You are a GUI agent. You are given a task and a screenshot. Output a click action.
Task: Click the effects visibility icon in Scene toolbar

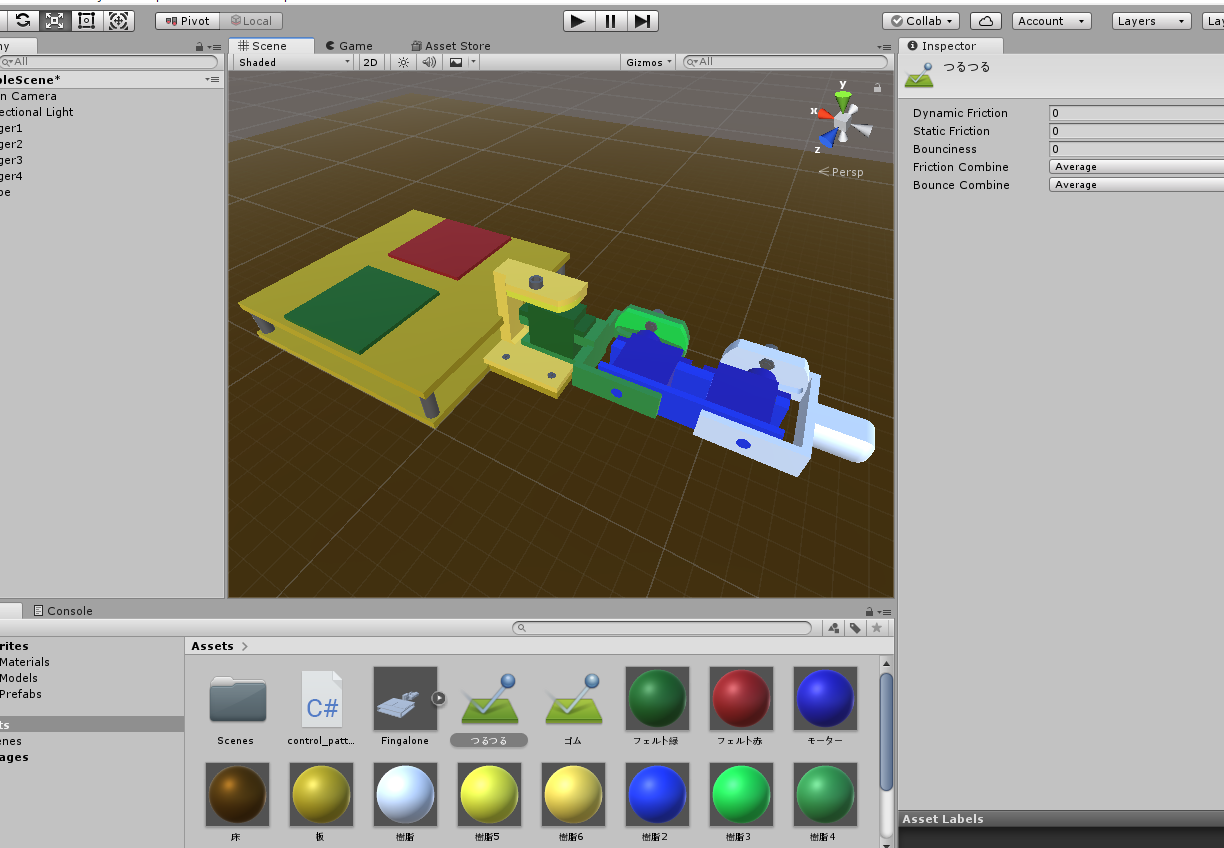point(456,61)
